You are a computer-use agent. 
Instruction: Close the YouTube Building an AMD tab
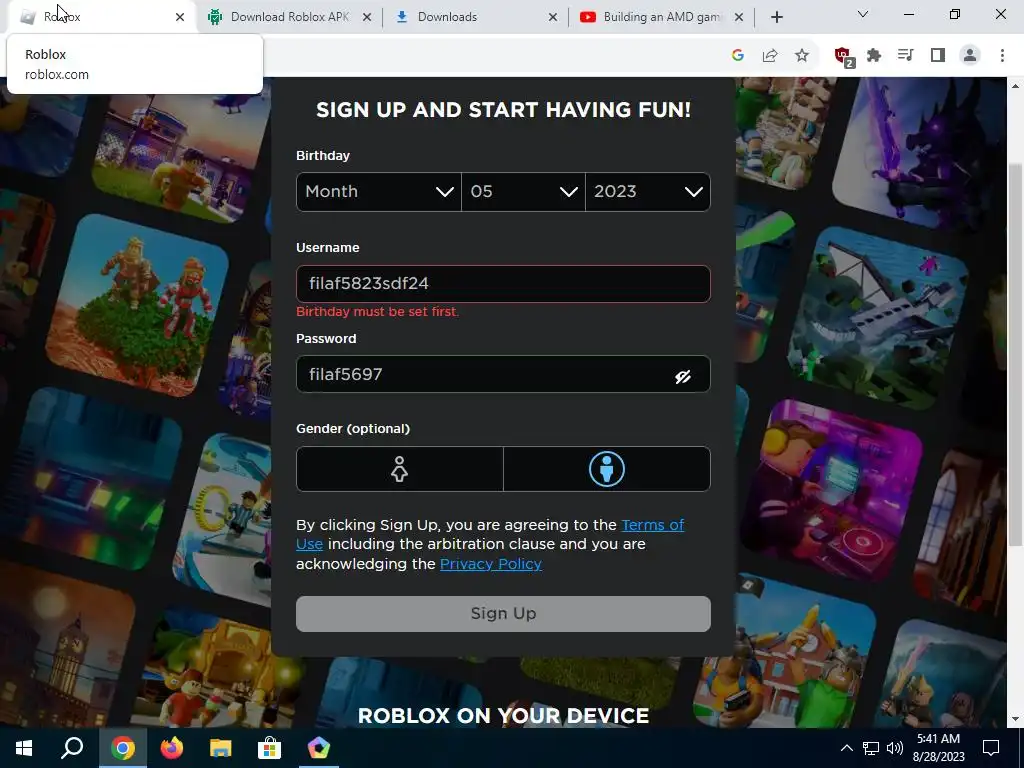coord(739,18)
